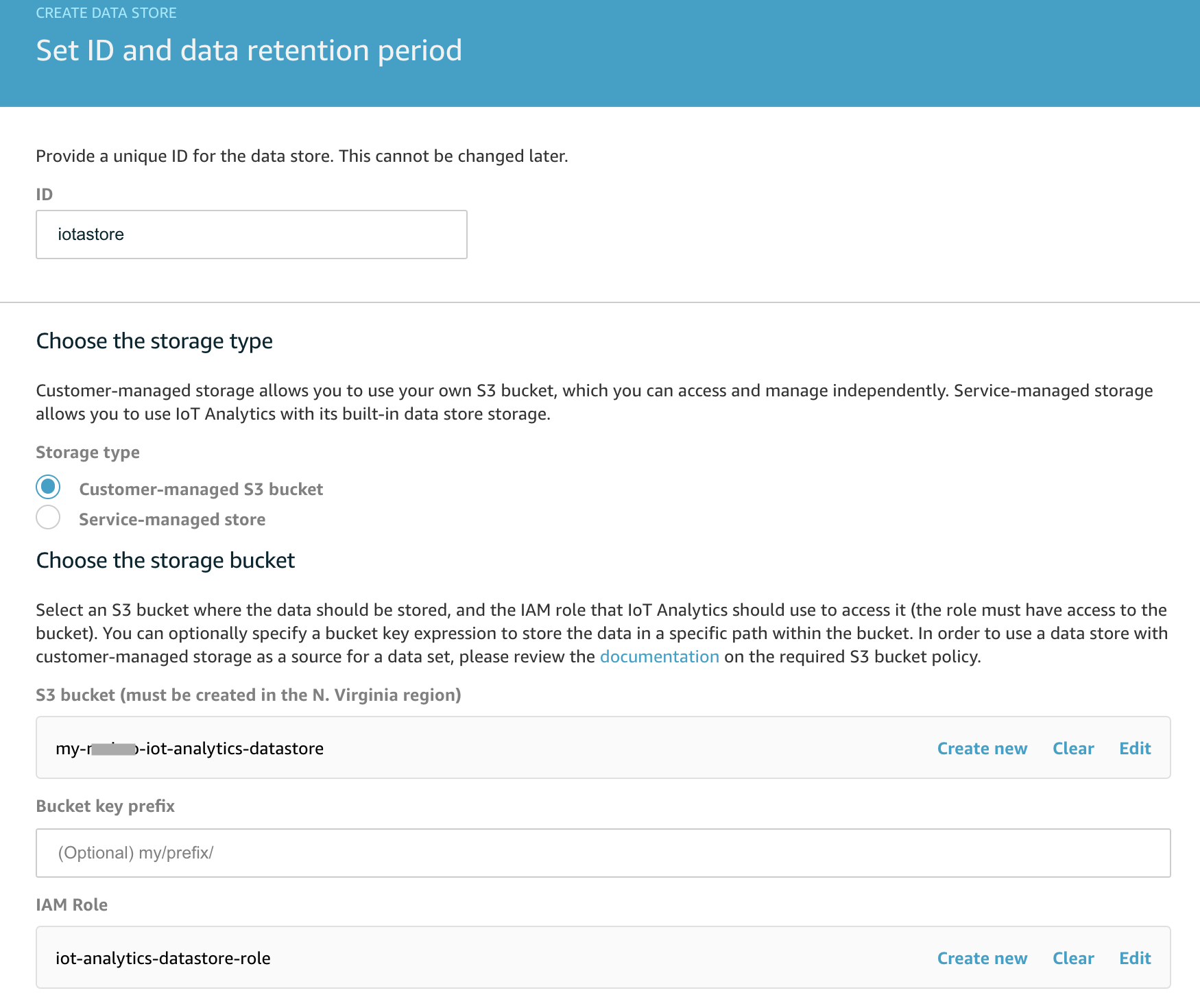Click the CREATE DATA STORE header label
The width and height of the screenshot is (1200, 1008).
tap(106, 13)
